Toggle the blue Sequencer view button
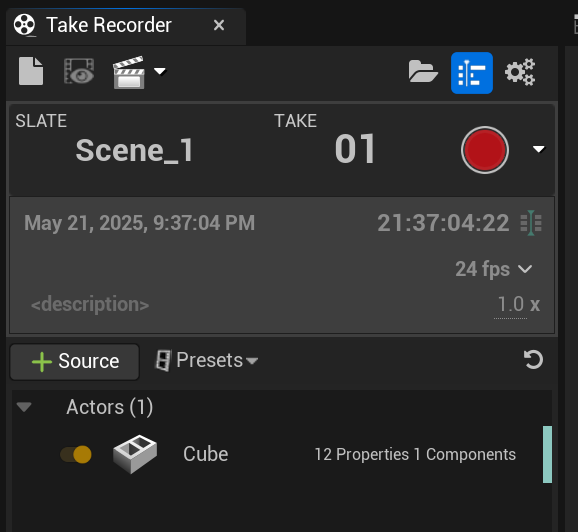Viewport: 578px width, 532px height. tap(471, 73)
